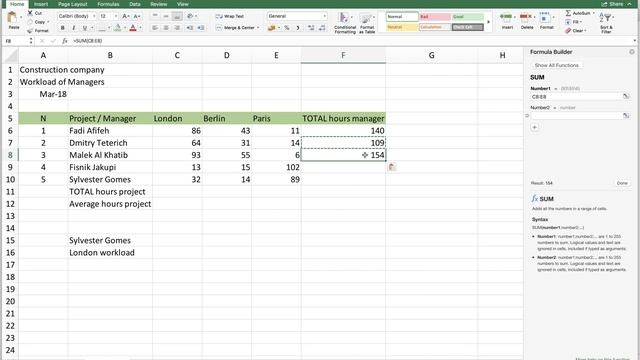Screen dimensions: 640x360
Task: Click the Wrap Text button
Action: (x=229, y=16)
